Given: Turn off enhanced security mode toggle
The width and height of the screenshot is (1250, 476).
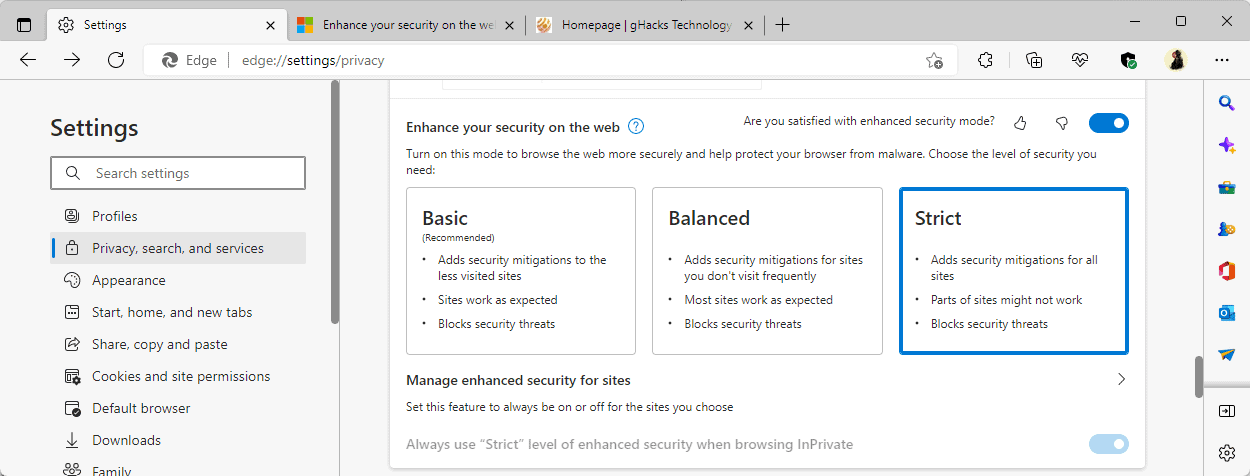Looking at the screenshot, I should [1108, 123].
